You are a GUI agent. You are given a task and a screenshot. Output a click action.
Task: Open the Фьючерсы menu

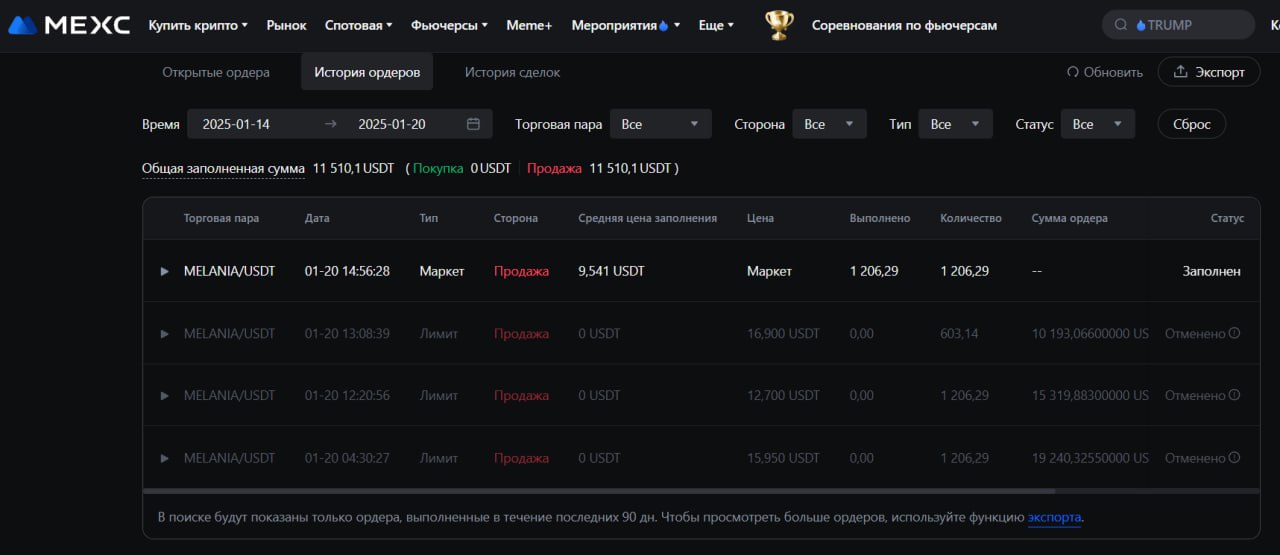(x=450, y=25)
